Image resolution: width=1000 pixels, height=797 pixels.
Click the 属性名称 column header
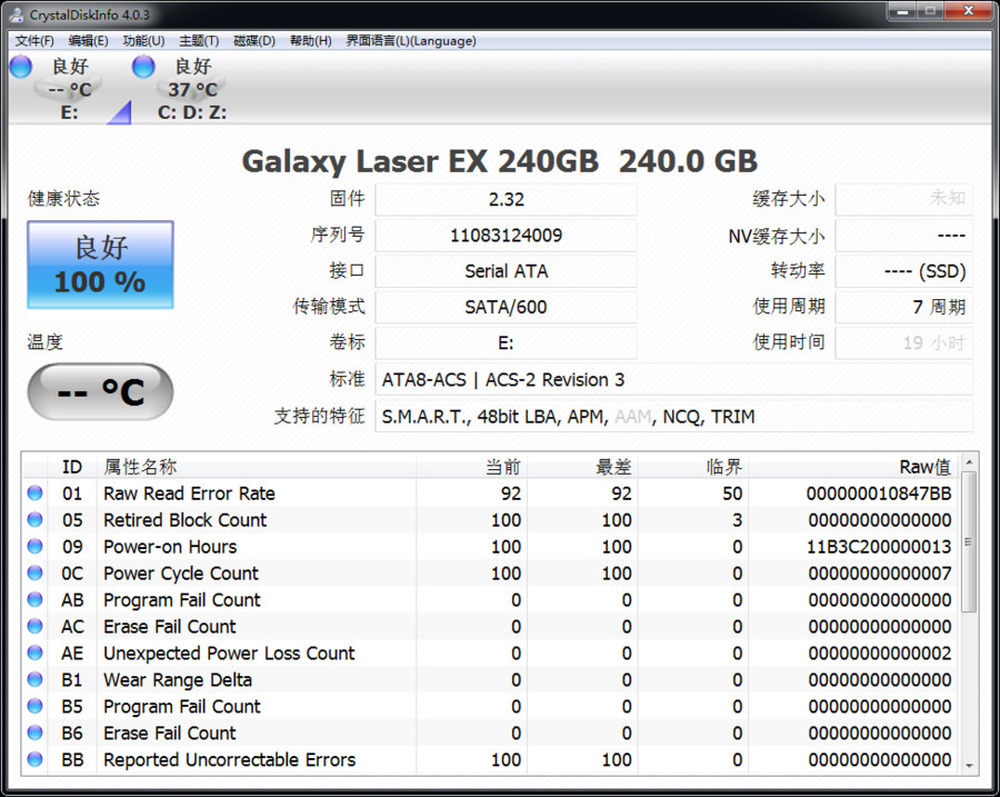pyautogui.click(x=256, y=467)
